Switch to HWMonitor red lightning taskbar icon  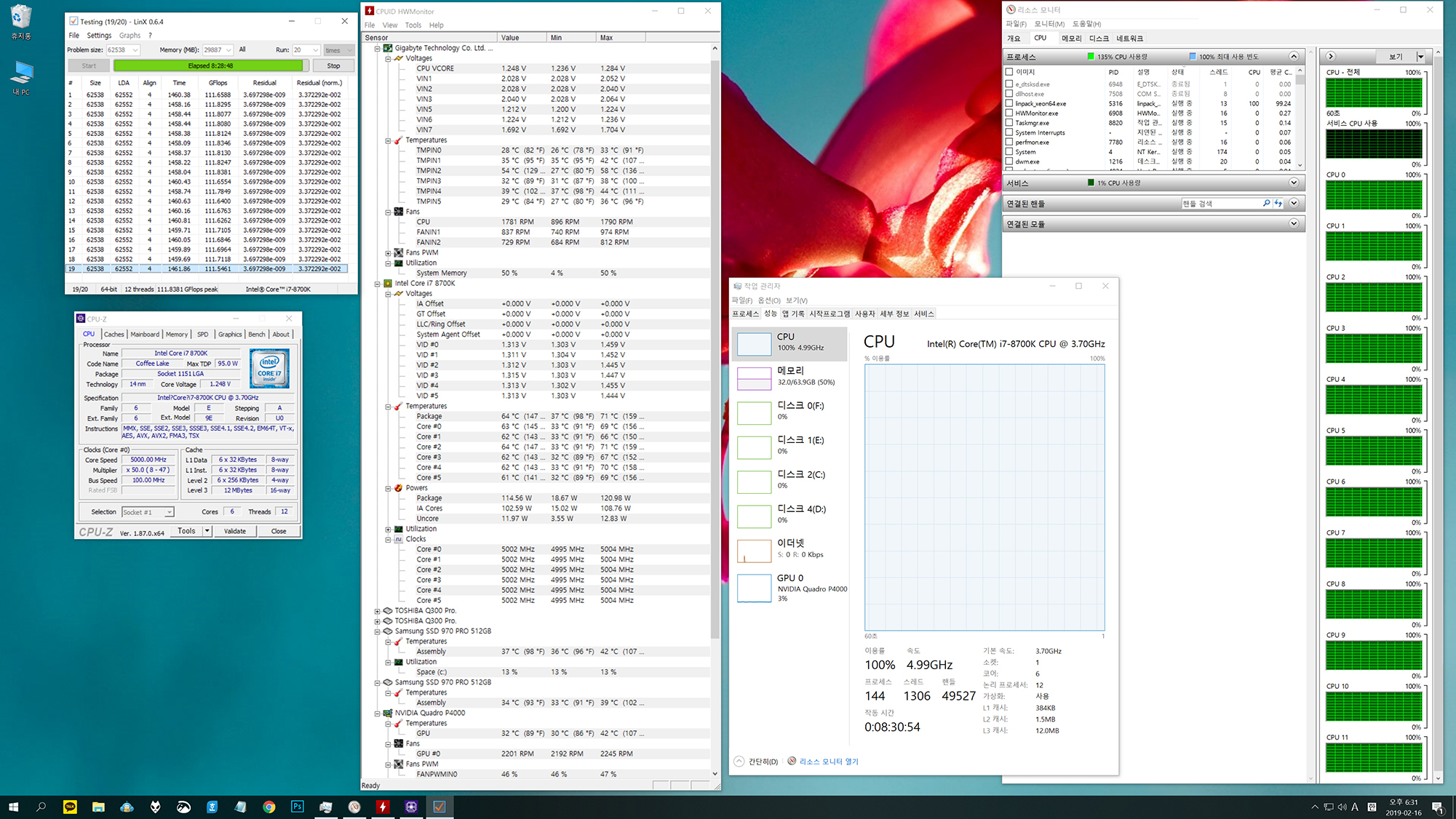383,807
